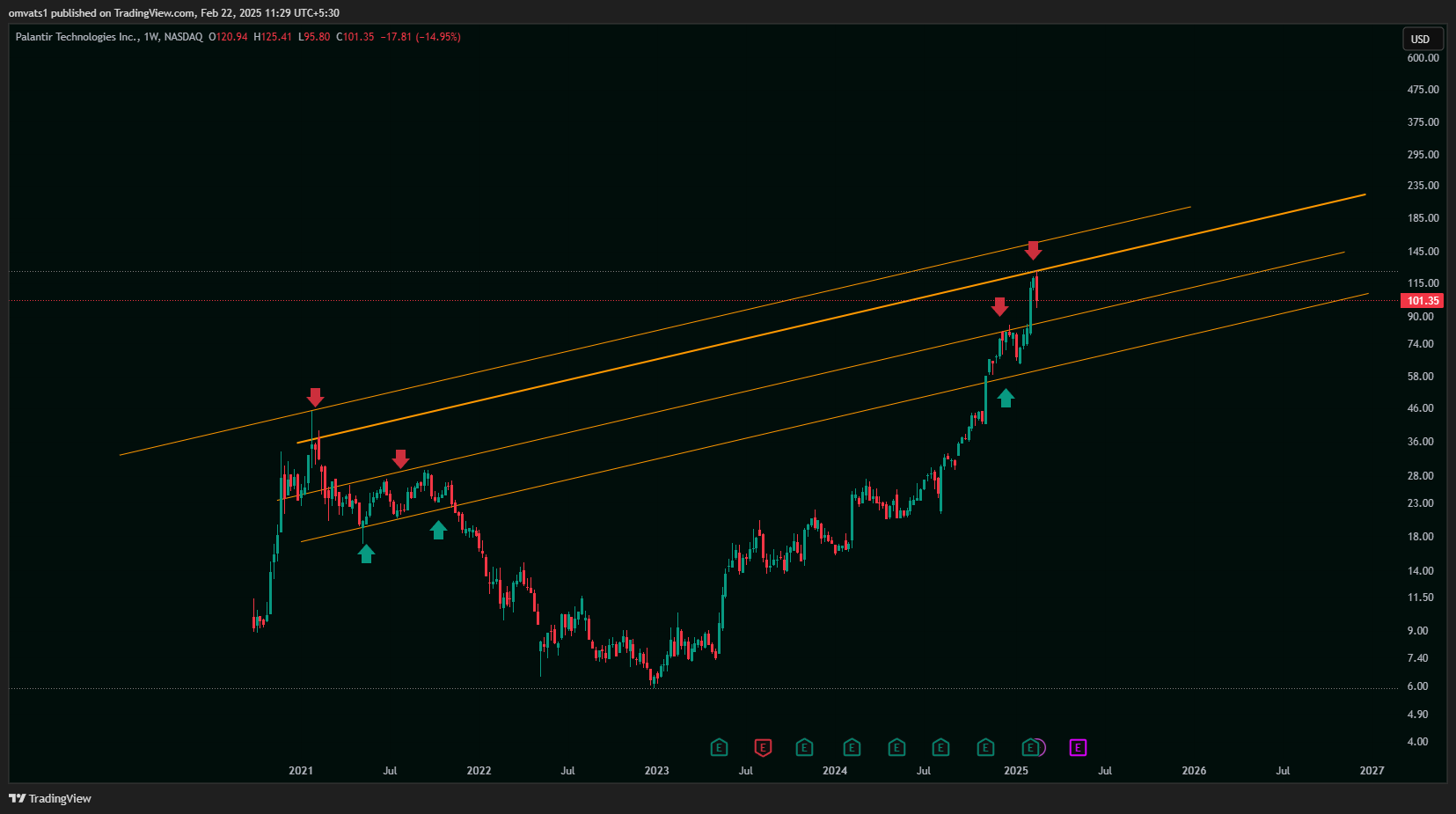This screenshot has height=814, width=1456.
Task: Open the TradingView logo link
Action: click(50, 798)
